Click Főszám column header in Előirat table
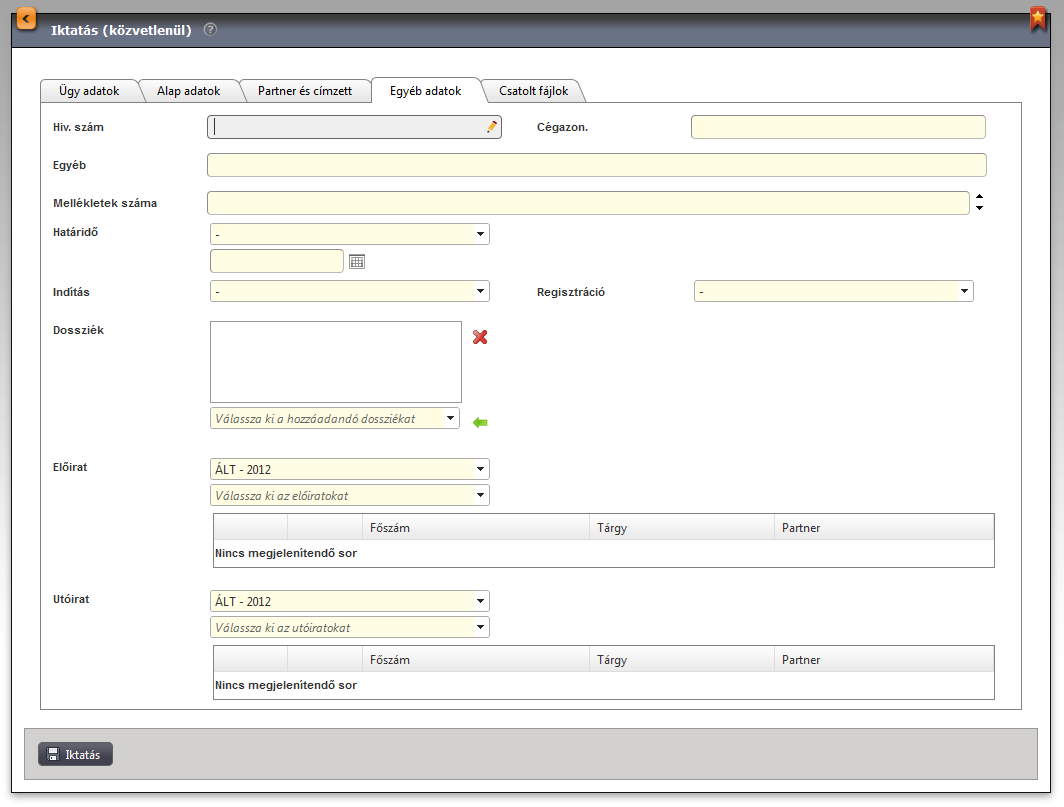Viewport: 1064px width, 807px height. point(476,527)
